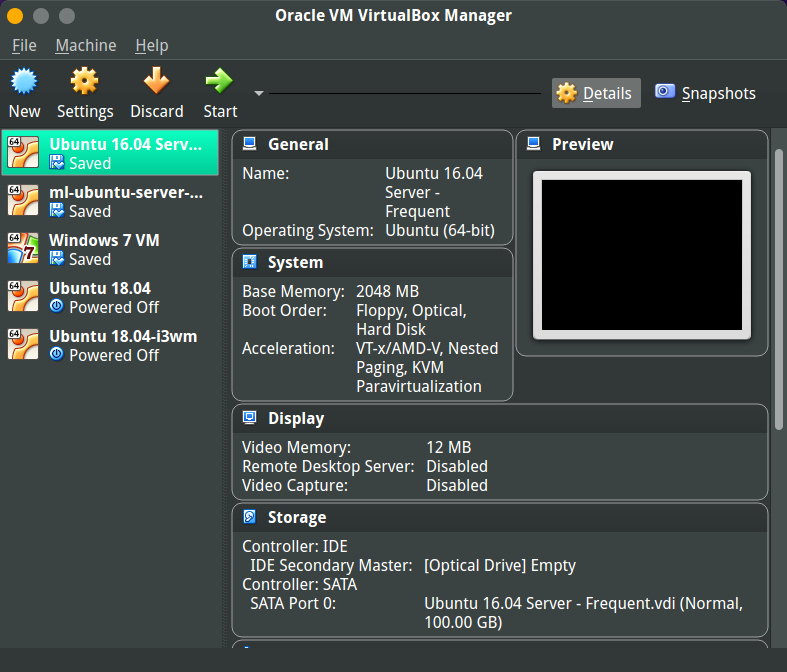Click the Preview section header

[x=642, y=145]
